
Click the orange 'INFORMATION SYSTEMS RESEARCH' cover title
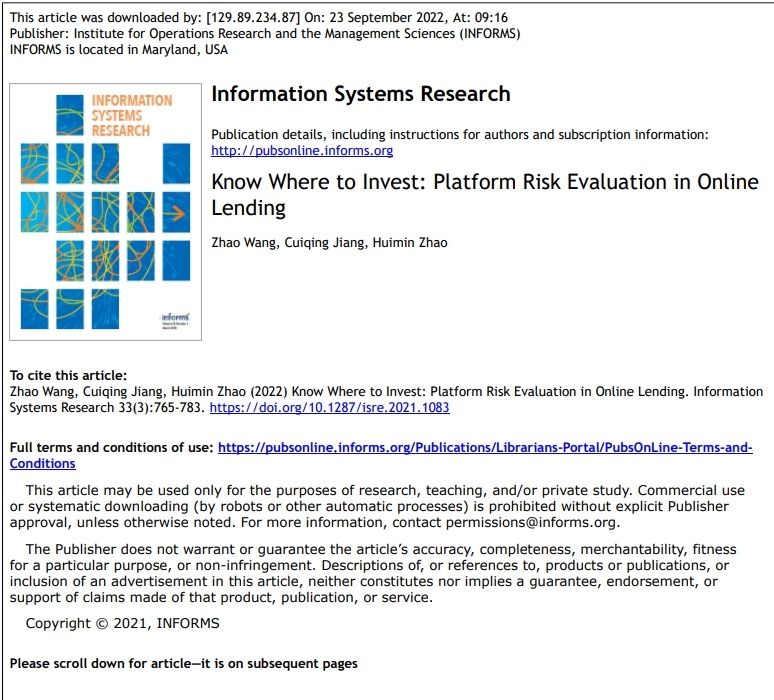click(x=132, y=116)
